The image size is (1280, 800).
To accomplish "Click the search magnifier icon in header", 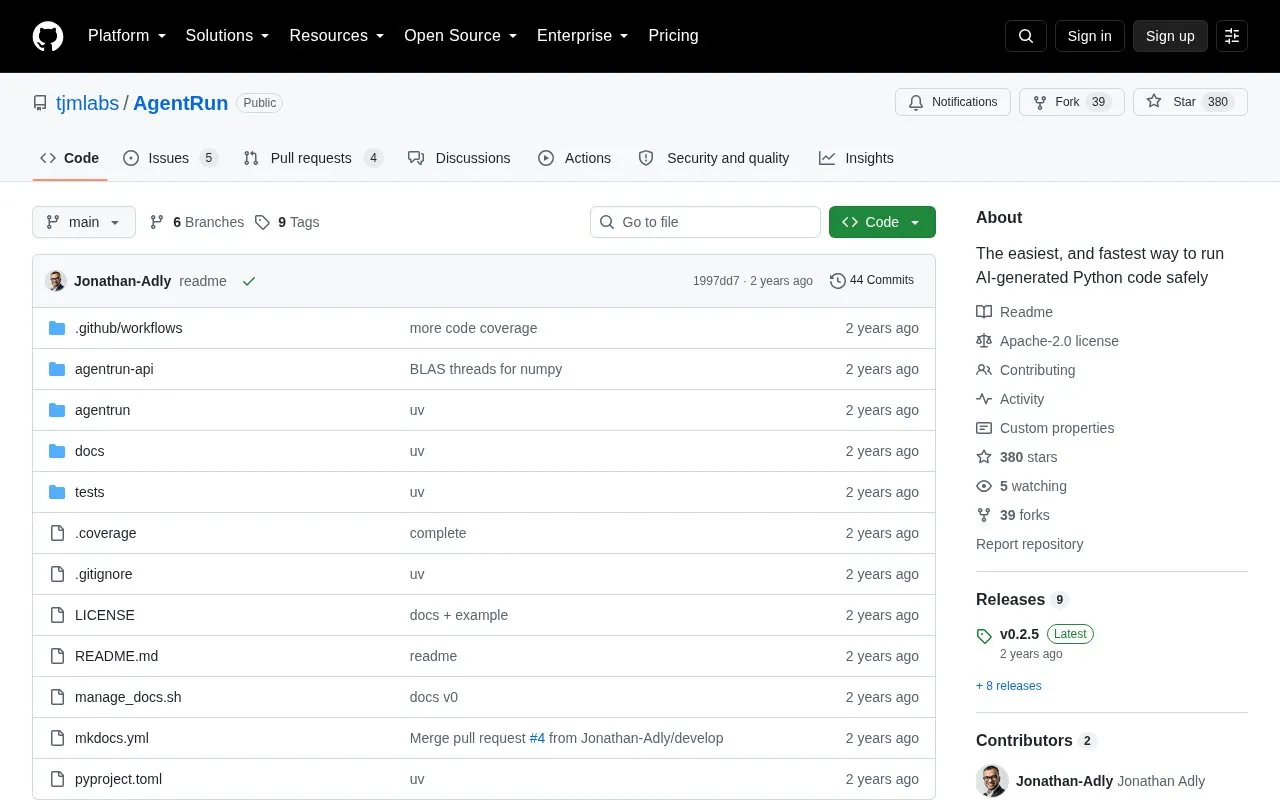I will point(1026,36).
